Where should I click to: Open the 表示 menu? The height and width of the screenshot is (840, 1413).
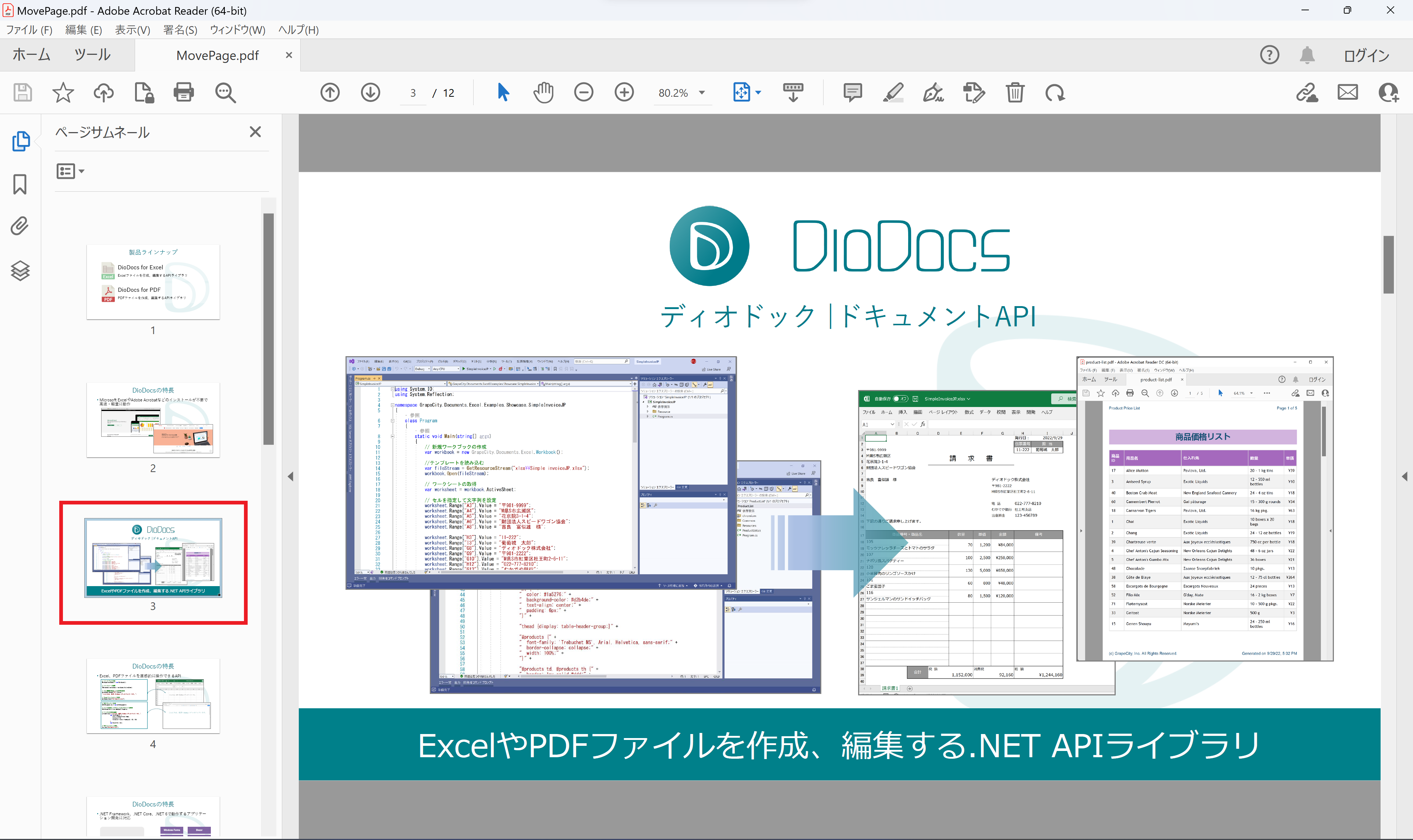click(x=132, y=30)
